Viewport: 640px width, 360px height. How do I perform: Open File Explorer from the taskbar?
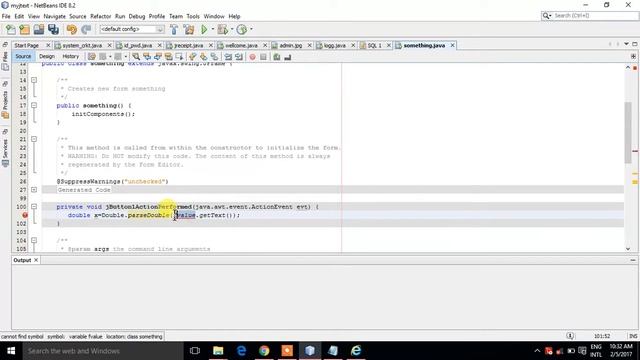218,351
